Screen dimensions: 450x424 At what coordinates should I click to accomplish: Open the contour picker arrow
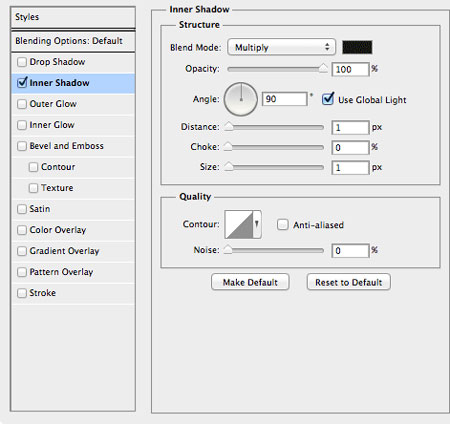[x=257, y=224]
